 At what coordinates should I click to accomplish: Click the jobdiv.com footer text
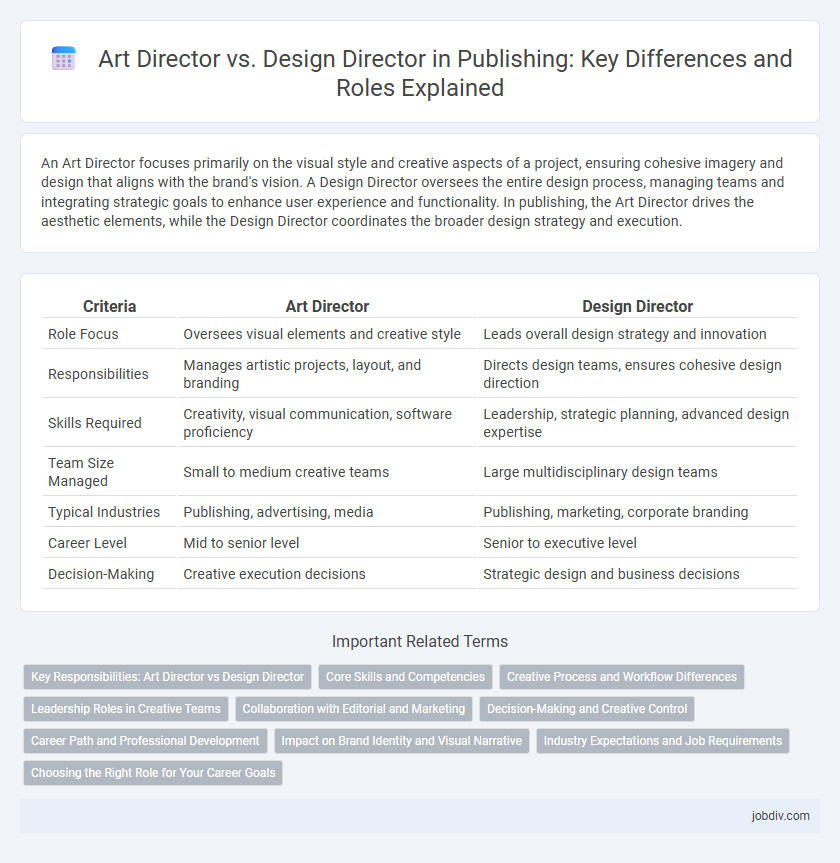781,816
